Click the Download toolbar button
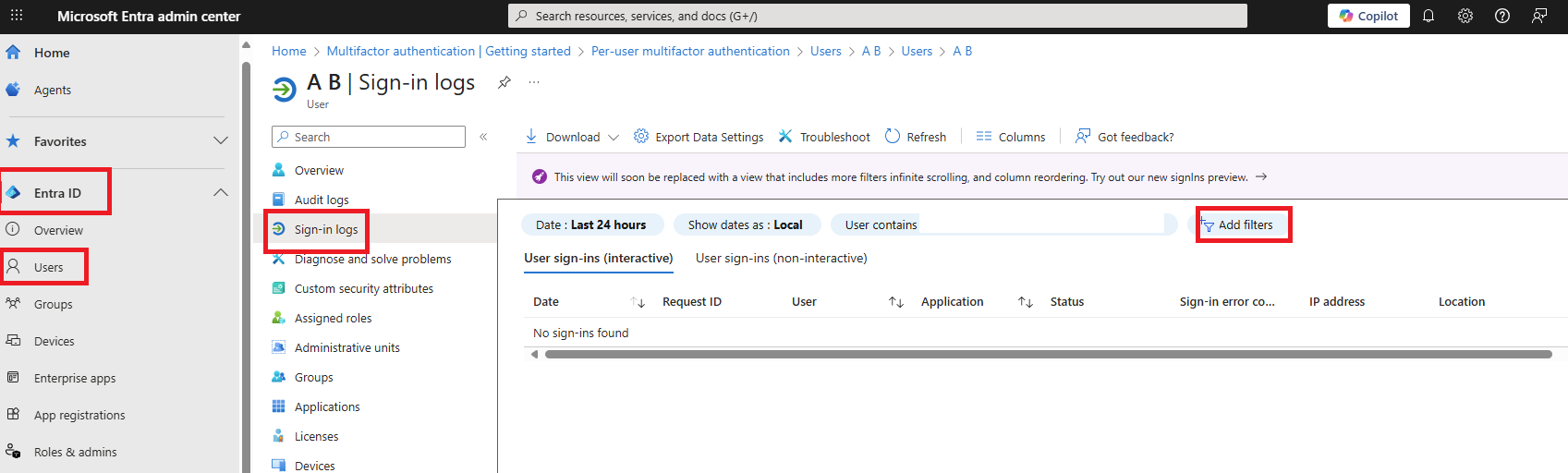The image size is (1568, 473). (563, 137)
